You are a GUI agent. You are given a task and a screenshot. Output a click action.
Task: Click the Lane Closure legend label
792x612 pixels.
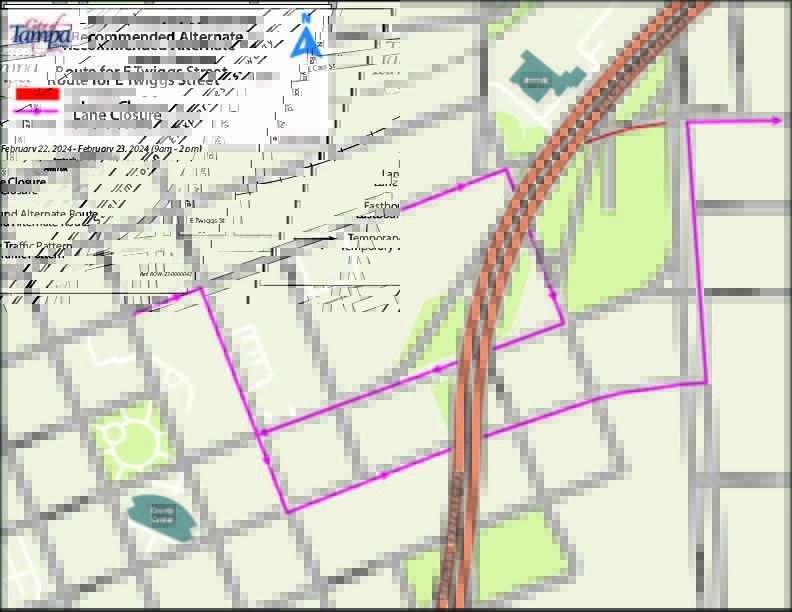[117, 115]
